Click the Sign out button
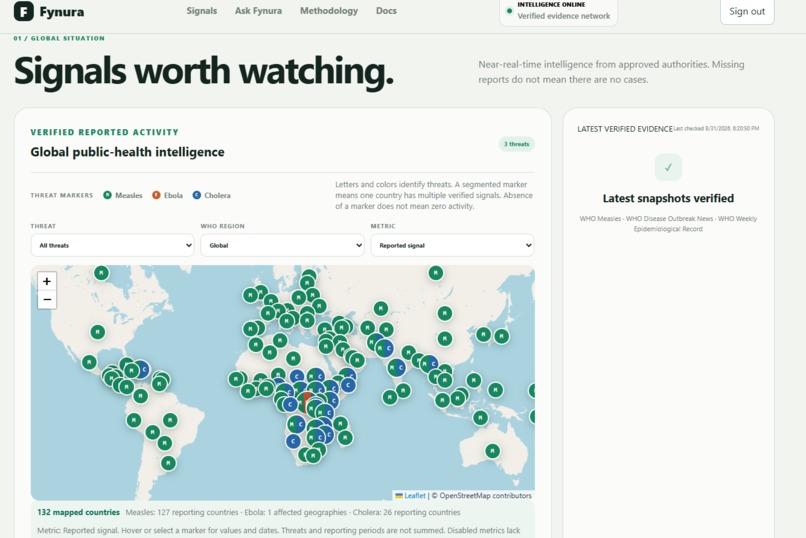Screen dimensions: 806x538 click(747, 11)
